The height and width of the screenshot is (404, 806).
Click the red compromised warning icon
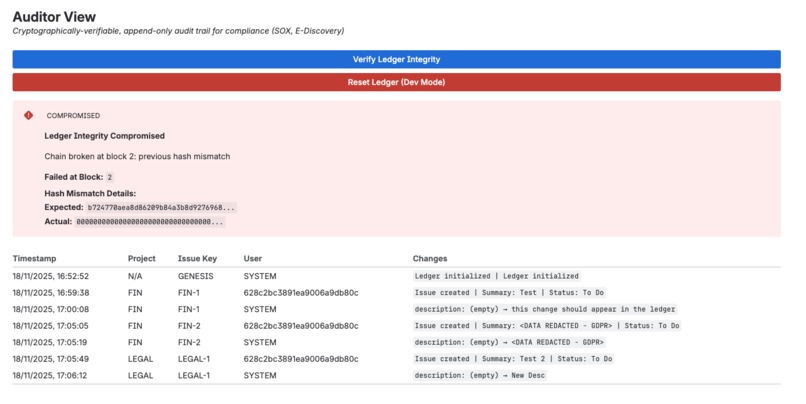[28, 116]
